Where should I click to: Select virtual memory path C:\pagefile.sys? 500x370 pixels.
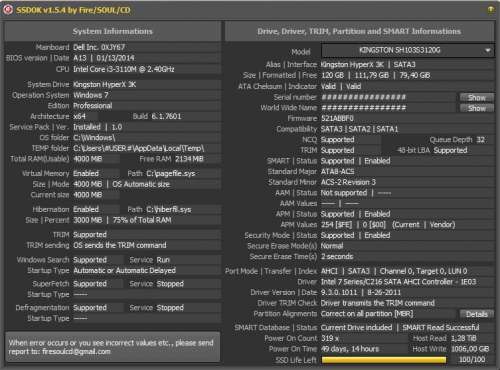(171, 174)
